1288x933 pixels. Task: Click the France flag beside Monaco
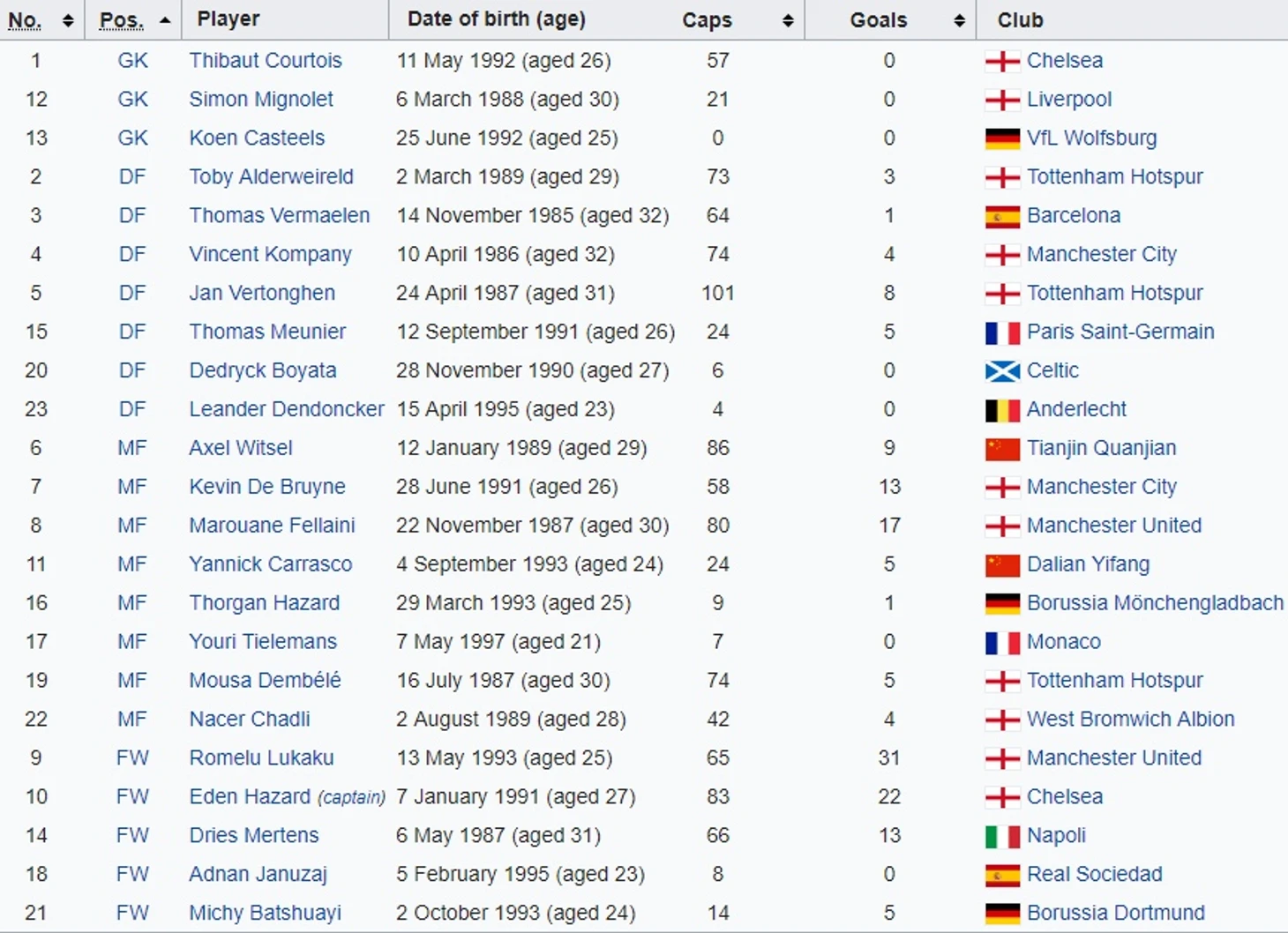coord(1002,643)
